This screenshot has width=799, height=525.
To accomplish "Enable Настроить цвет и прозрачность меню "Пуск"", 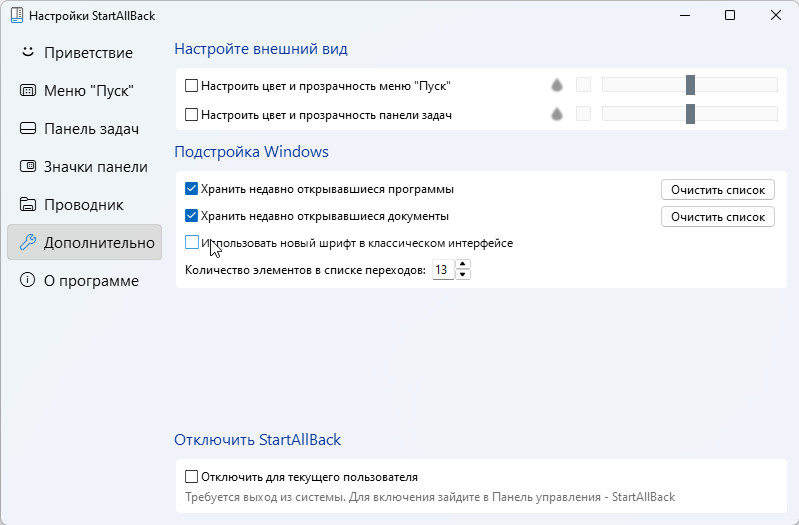I will [192, 86].
